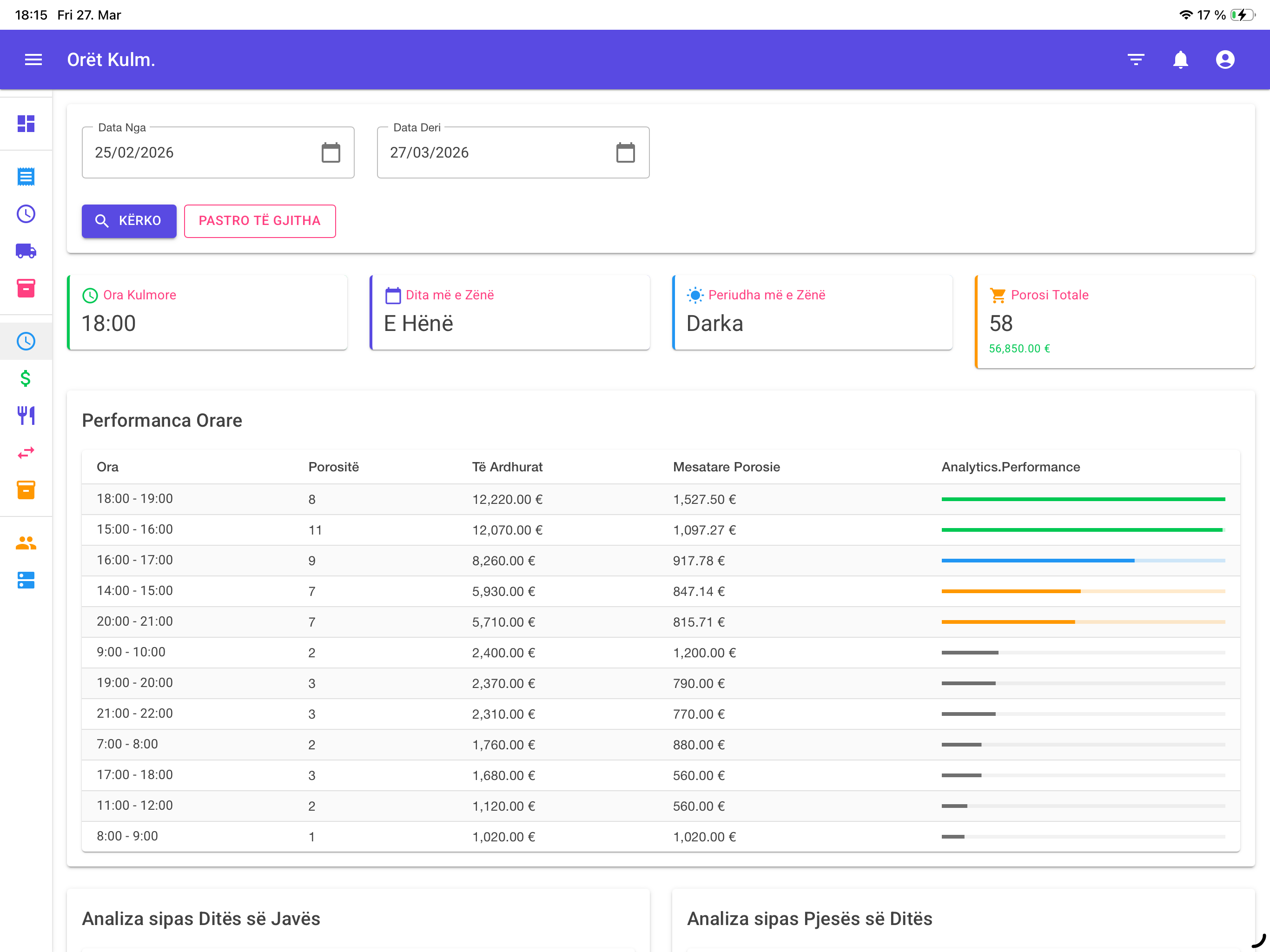The image size is (1270, 952).
Task: Click green performance bar for 15:00 - 16:00
Action: [x=1083, y=530]
